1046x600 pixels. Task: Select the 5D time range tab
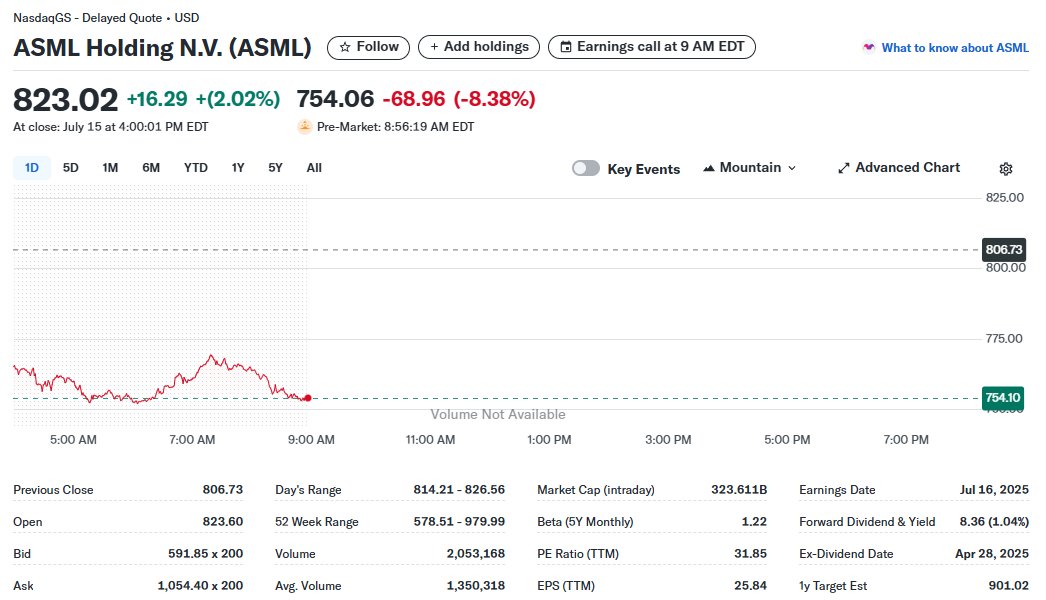71,168
